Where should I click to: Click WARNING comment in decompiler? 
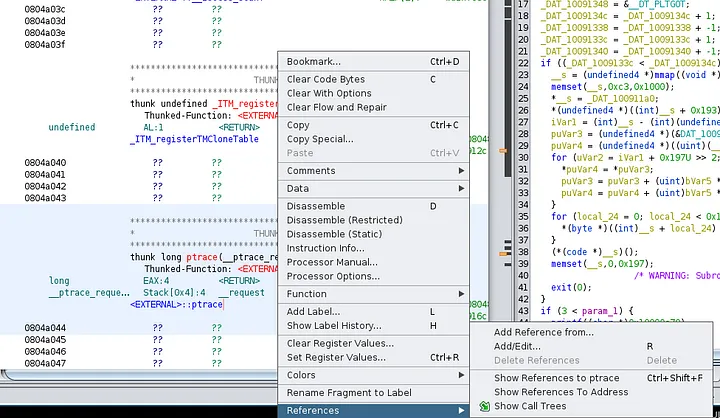(676, 276)
